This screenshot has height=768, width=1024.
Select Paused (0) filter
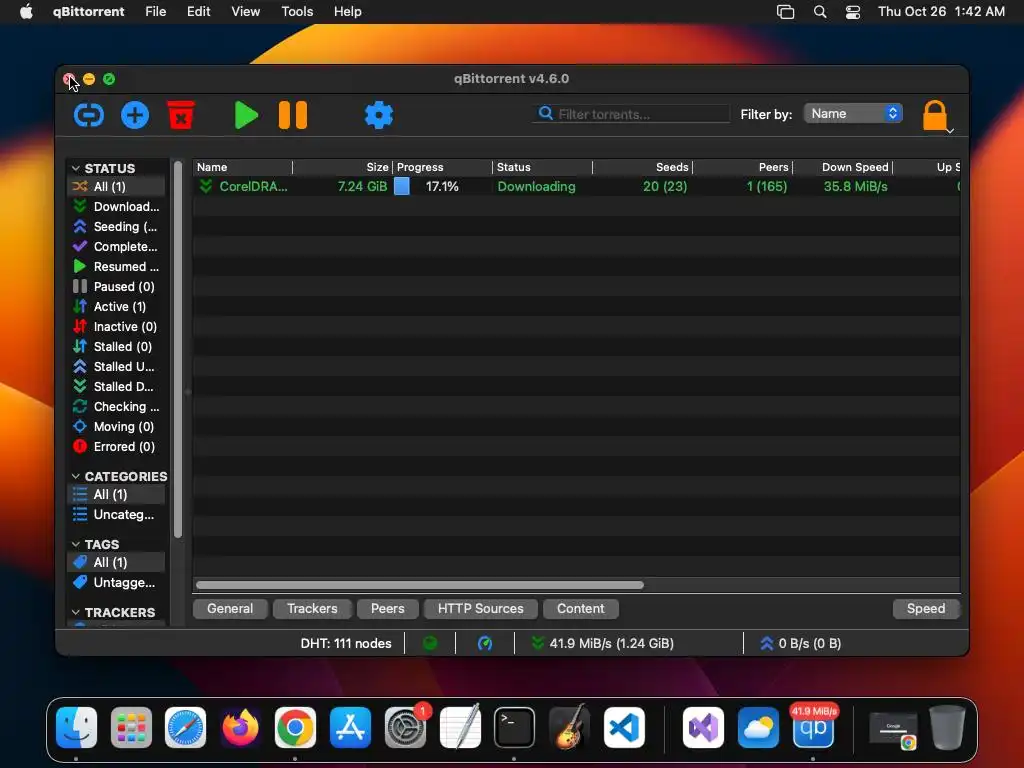pyautogui.click(x=116, y=287)
